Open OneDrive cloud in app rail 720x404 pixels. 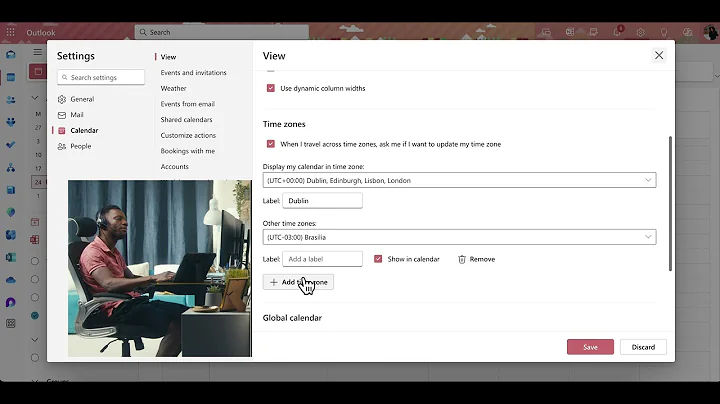[x=11, y=280]
